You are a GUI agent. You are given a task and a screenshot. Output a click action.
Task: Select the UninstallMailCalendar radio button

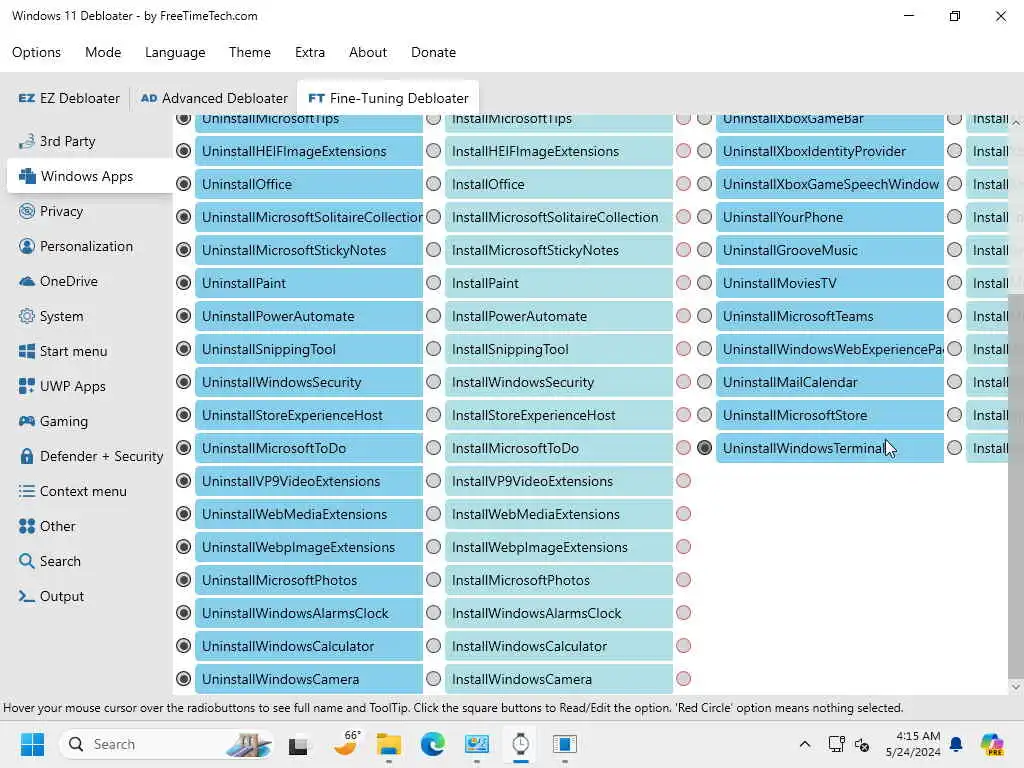(x=704, y=382)
